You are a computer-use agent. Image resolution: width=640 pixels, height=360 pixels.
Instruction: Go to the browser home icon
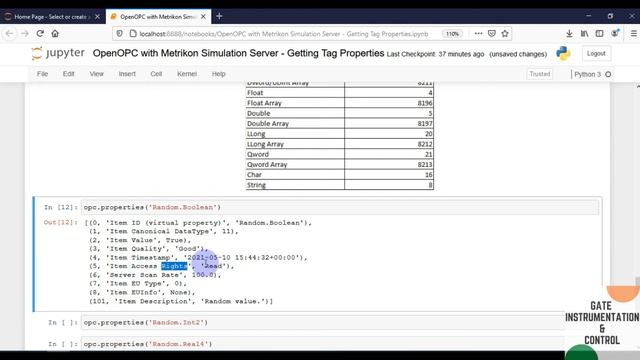(55, 33)
